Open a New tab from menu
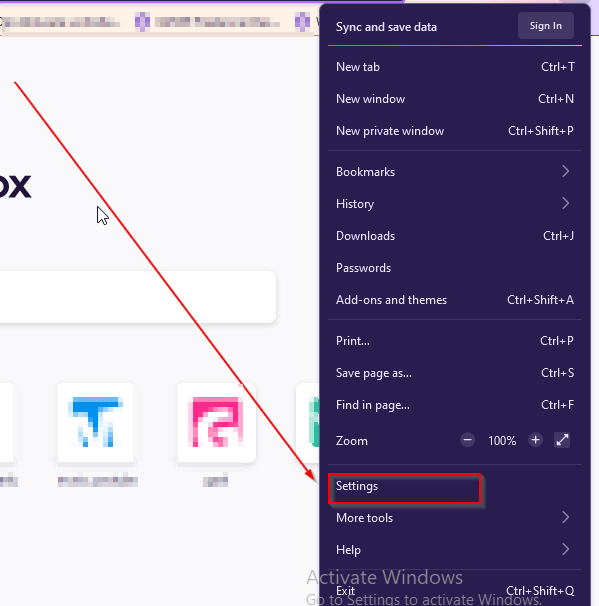This screenshot has height=606, width=599. point(455,67)
